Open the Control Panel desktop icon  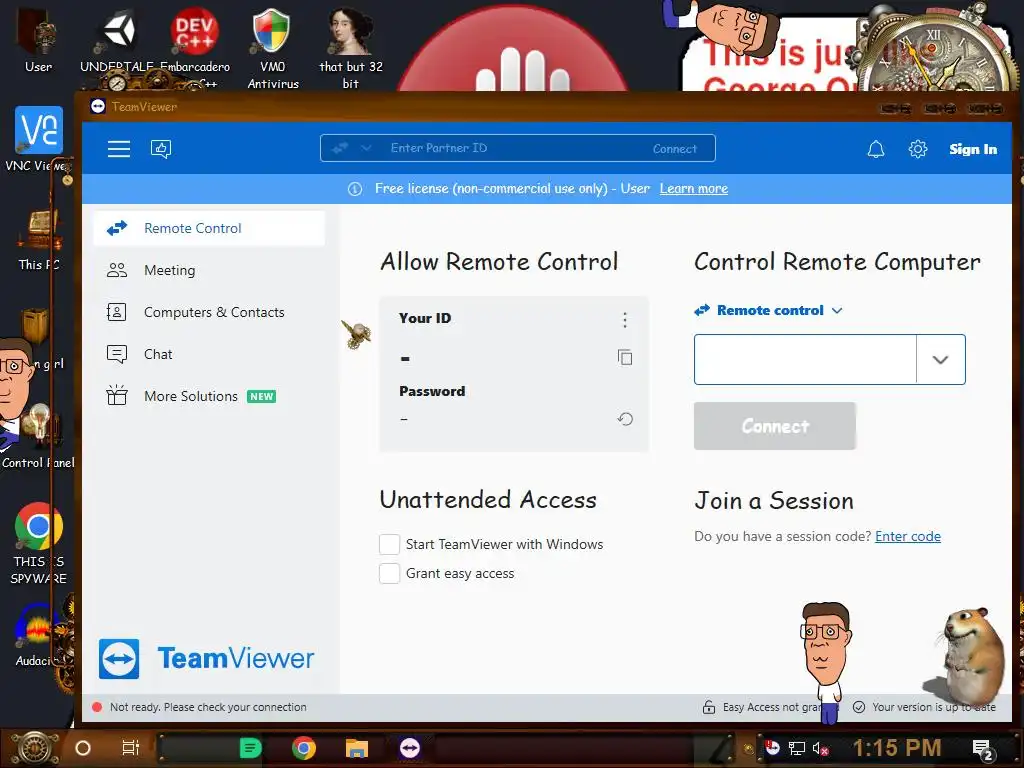[38, 436]
